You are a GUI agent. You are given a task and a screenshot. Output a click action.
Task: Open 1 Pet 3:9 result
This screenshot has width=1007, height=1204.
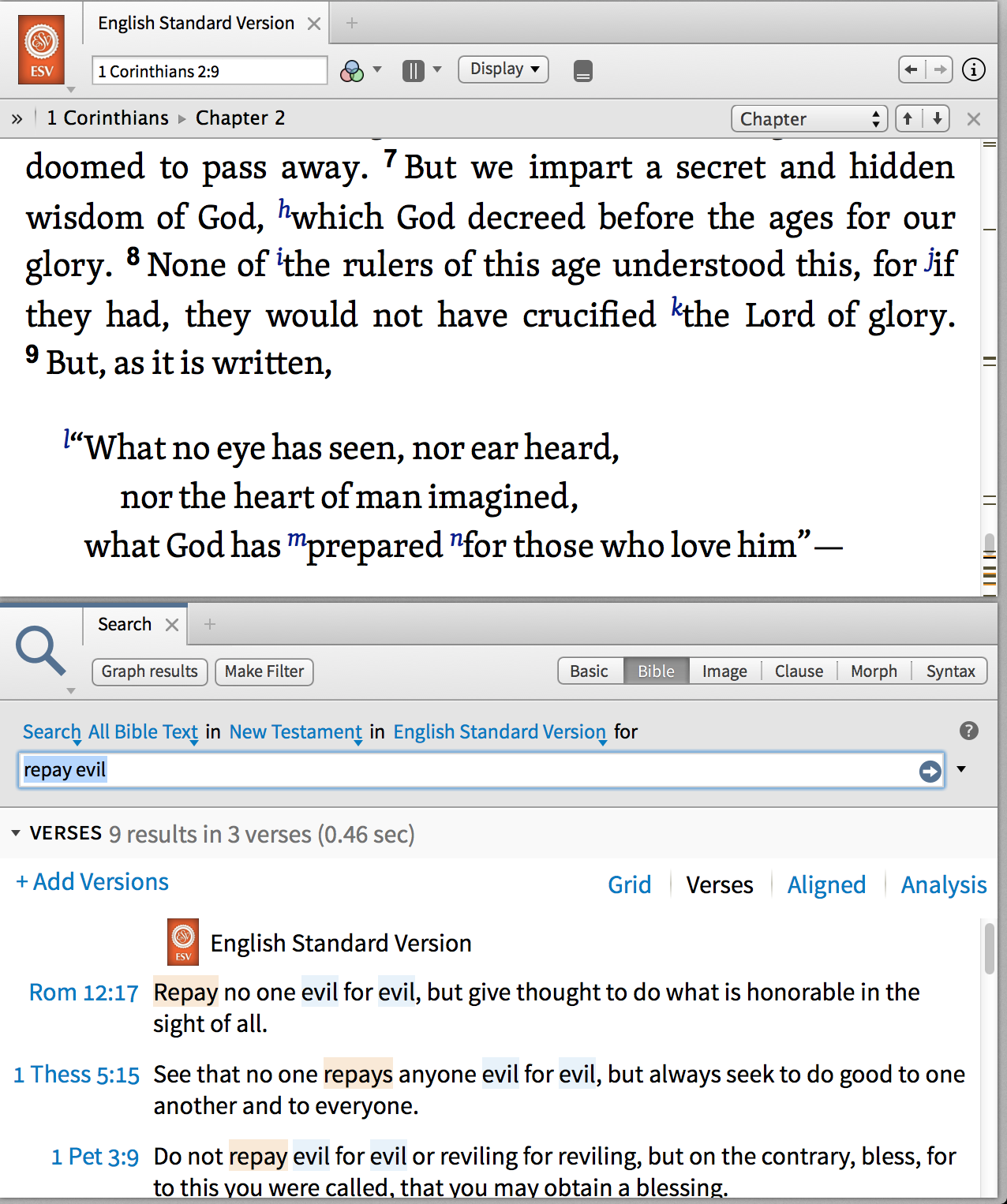[95, 1157]
